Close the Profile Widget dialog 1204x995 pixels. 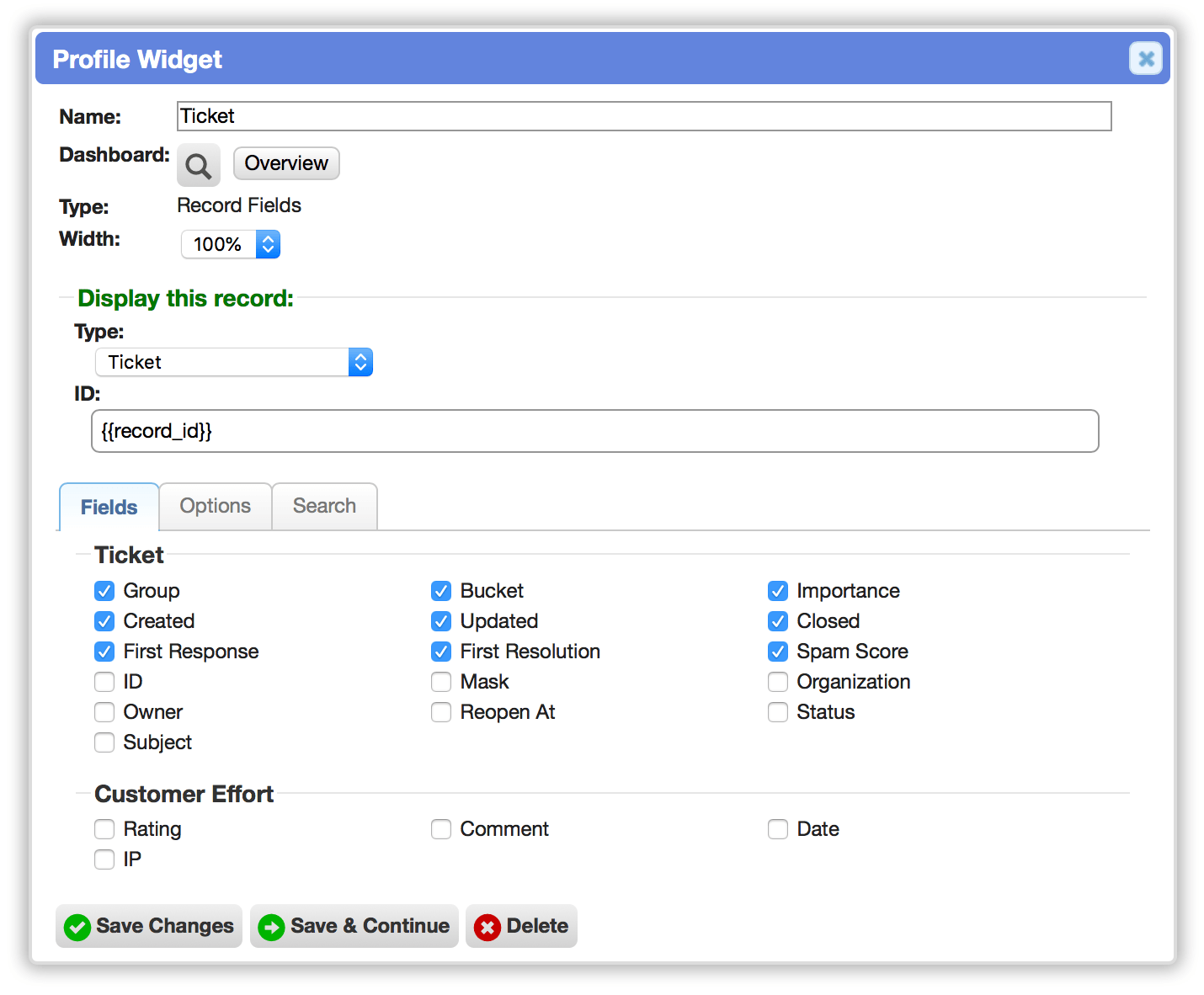[1146, 59]
